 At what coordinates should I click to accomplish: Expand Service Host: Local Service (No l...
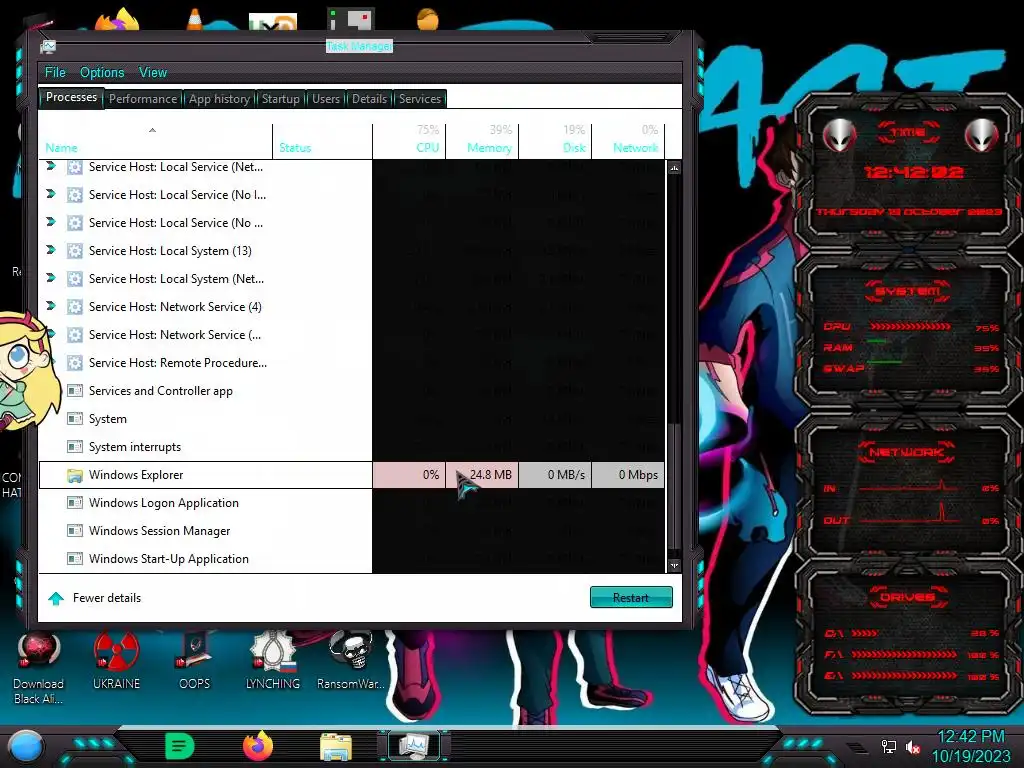[51, 194]
